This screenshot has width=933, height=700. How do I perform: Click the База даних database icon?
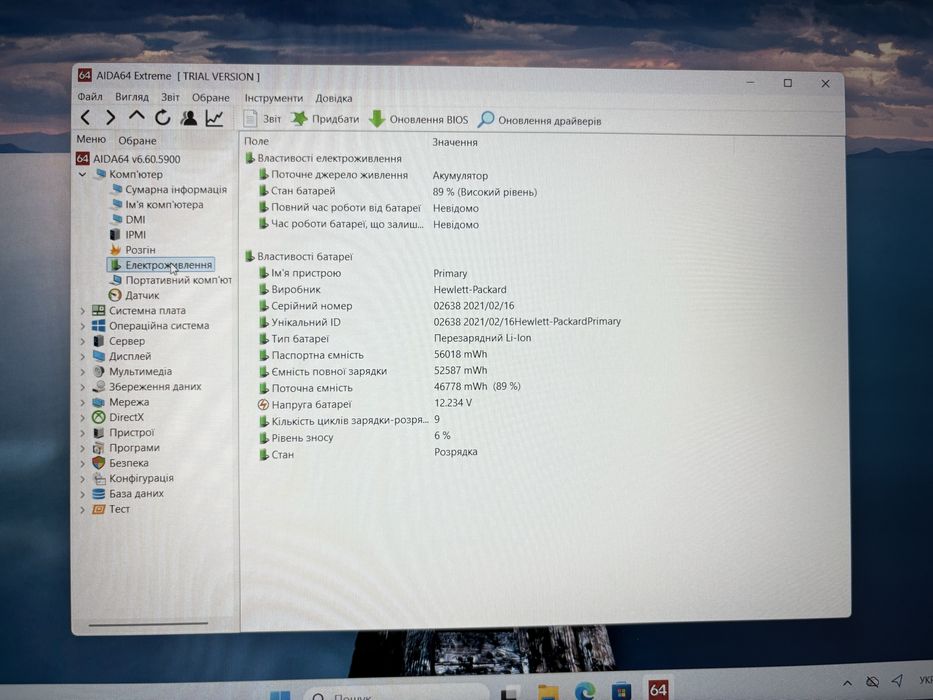point(98,493)
